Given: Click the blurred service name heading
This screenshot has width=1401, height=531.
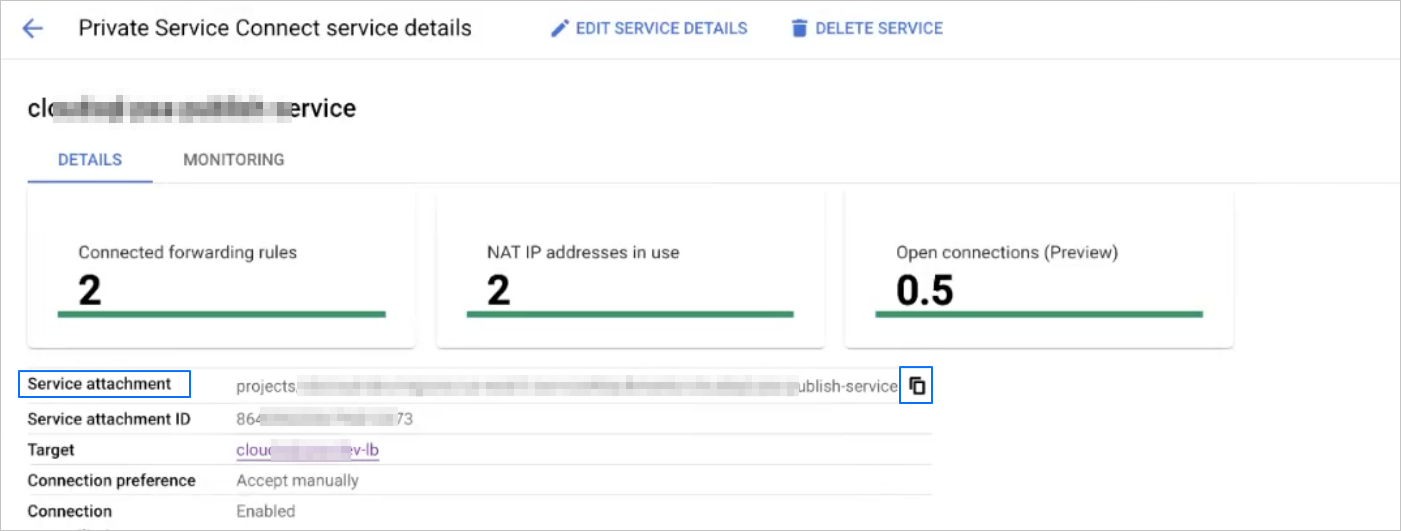Looking at the screenshot, I should pyautogui.click(x=192, y=108).
